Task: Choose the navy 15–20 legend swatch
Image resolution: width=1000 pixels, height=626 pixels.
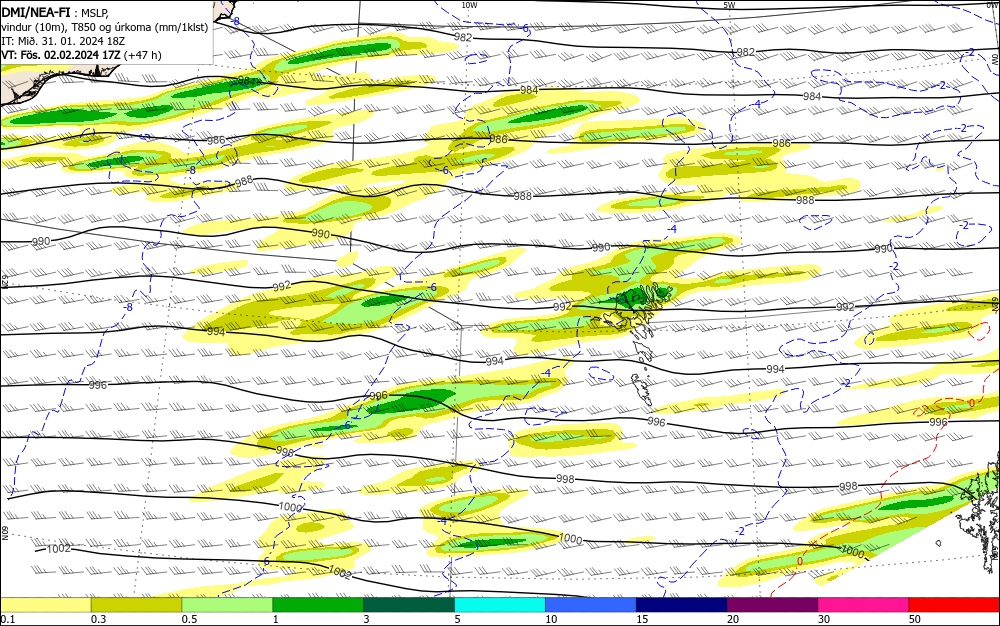Action: (x=682, y=605)
